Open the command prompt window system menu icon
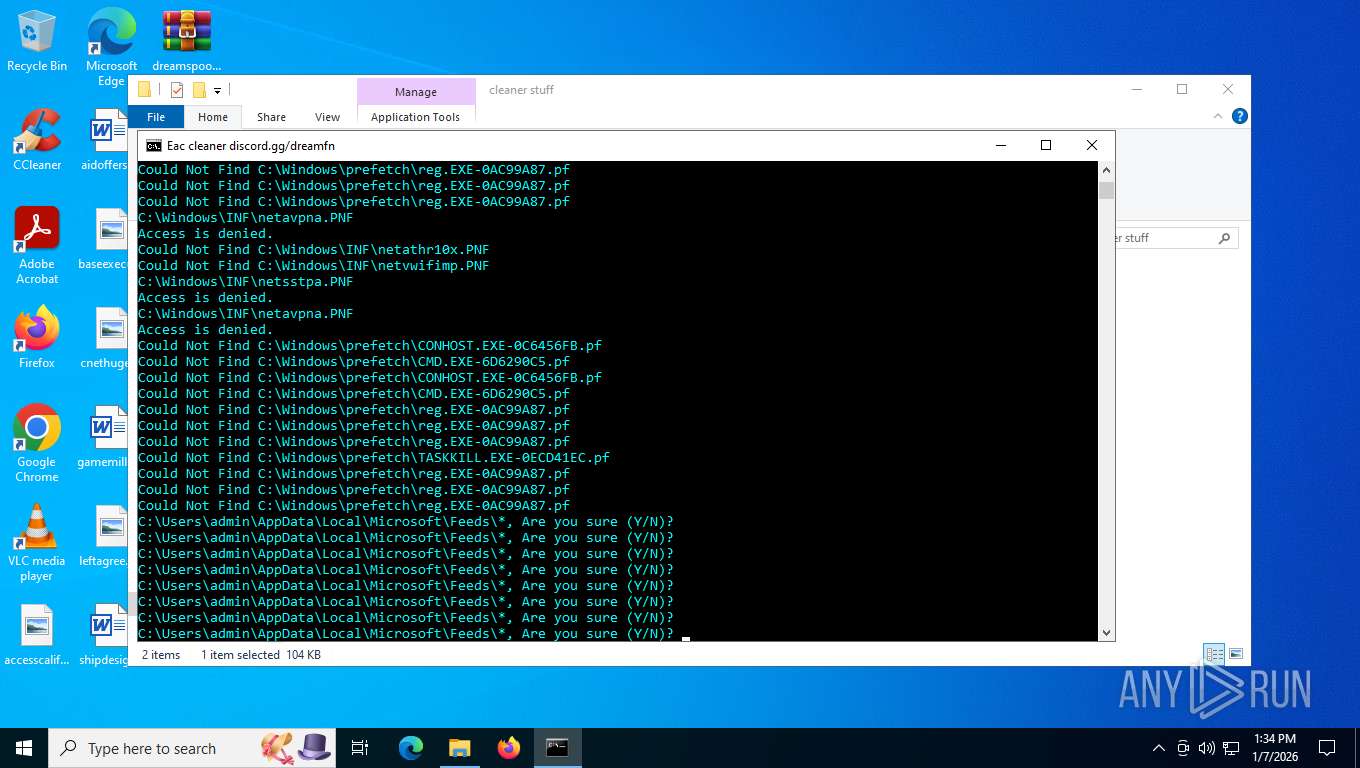This screenshot has width=1360, height=768. (x=153, y=146)
